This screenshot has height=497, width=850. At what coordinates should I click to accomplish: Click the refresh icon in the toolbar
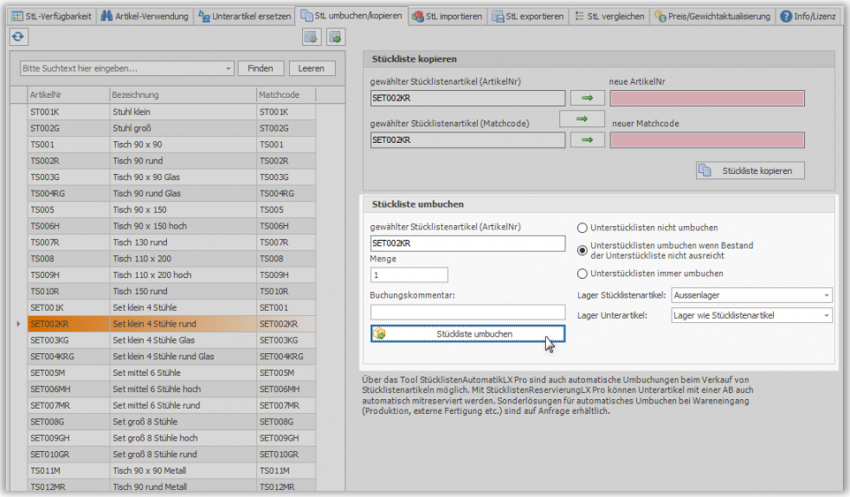click(18, 37)
